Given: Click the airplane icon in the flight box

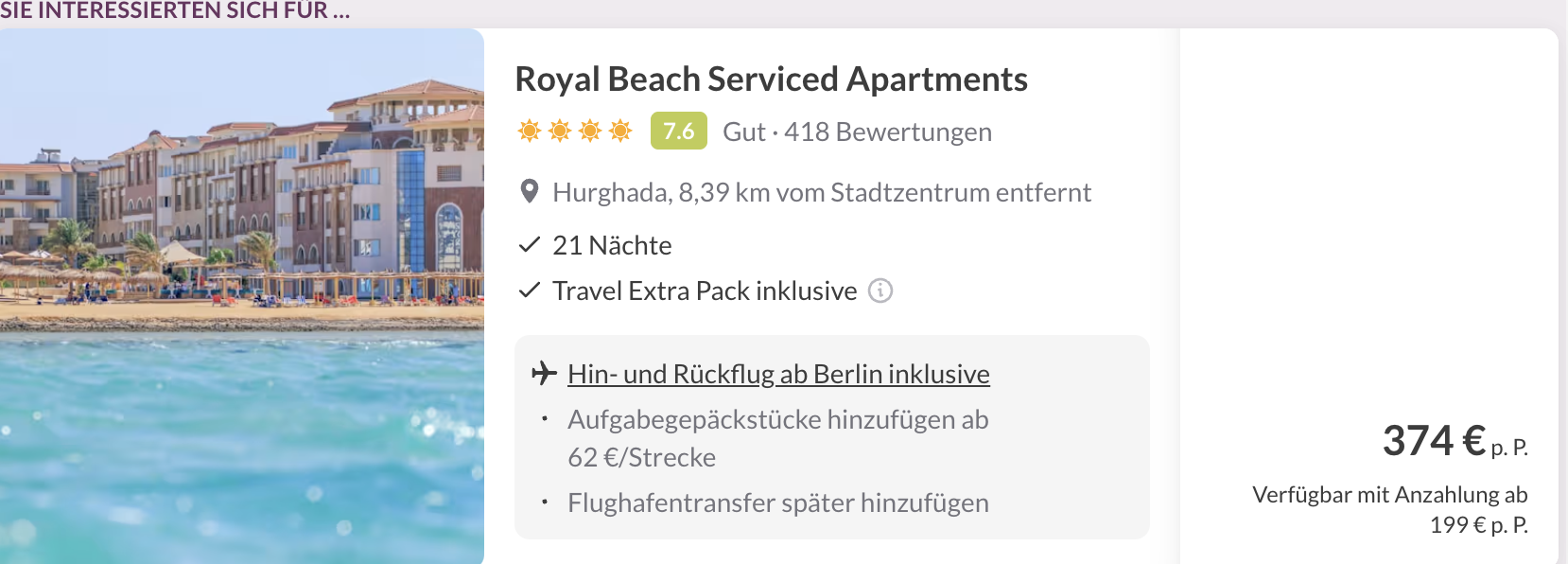Looking at the screenshot, I should pyautogui.click(x=544, y=374).
